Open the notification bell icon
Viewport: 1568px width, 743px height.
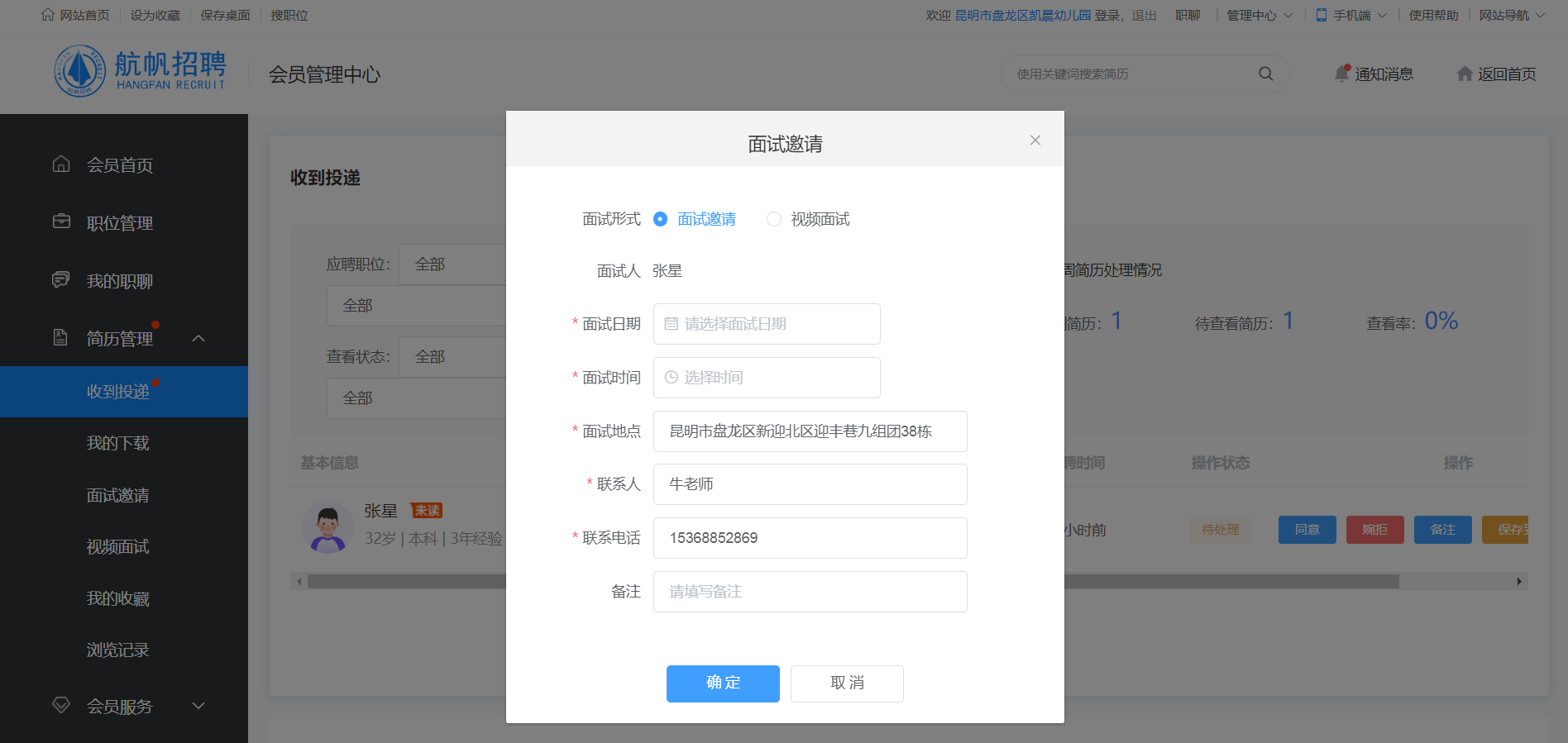click(x=1341, y=74)
